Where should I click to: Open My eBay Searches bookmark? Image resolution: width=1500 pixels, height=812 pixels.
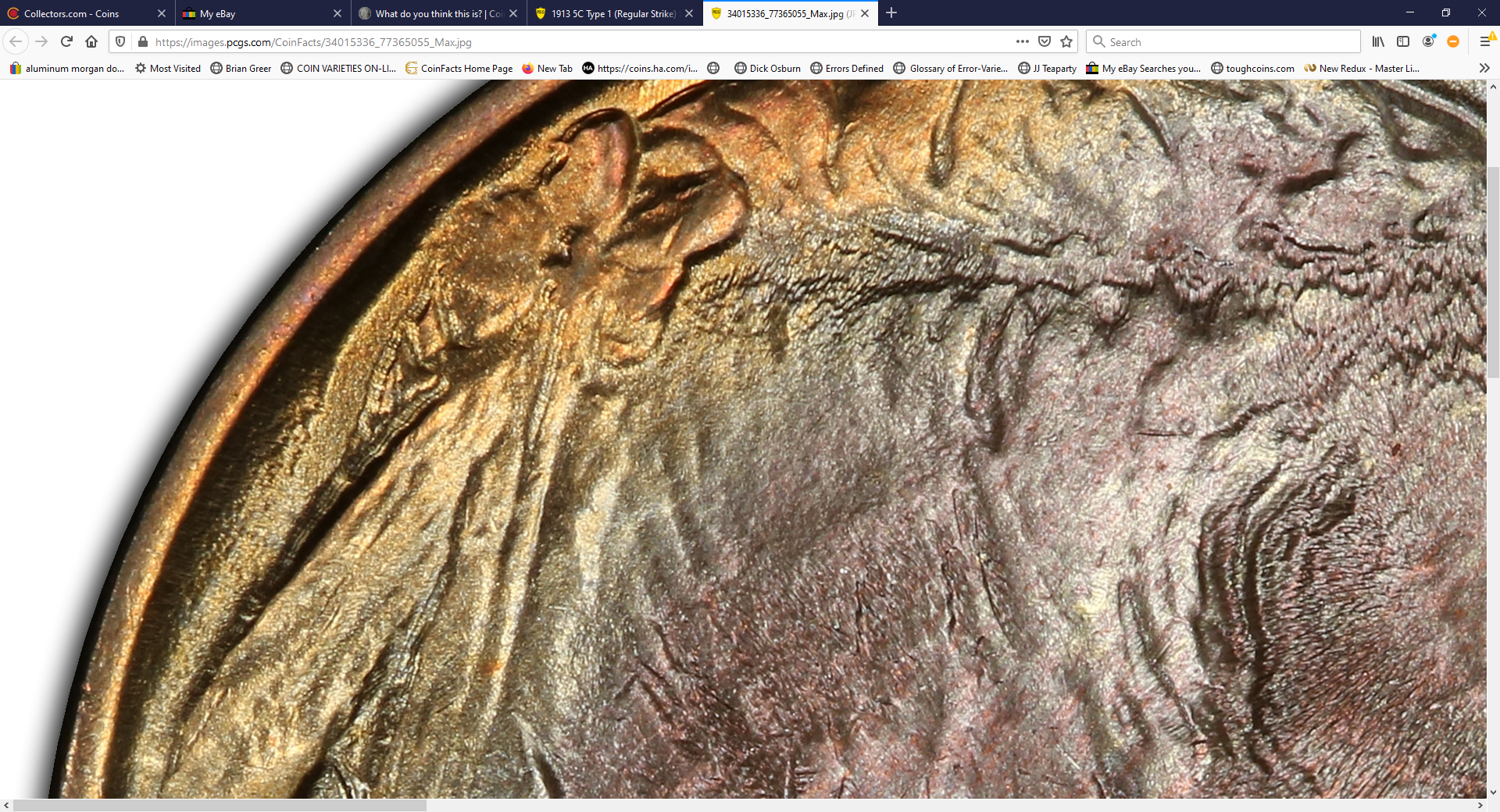coord(1144,68)
